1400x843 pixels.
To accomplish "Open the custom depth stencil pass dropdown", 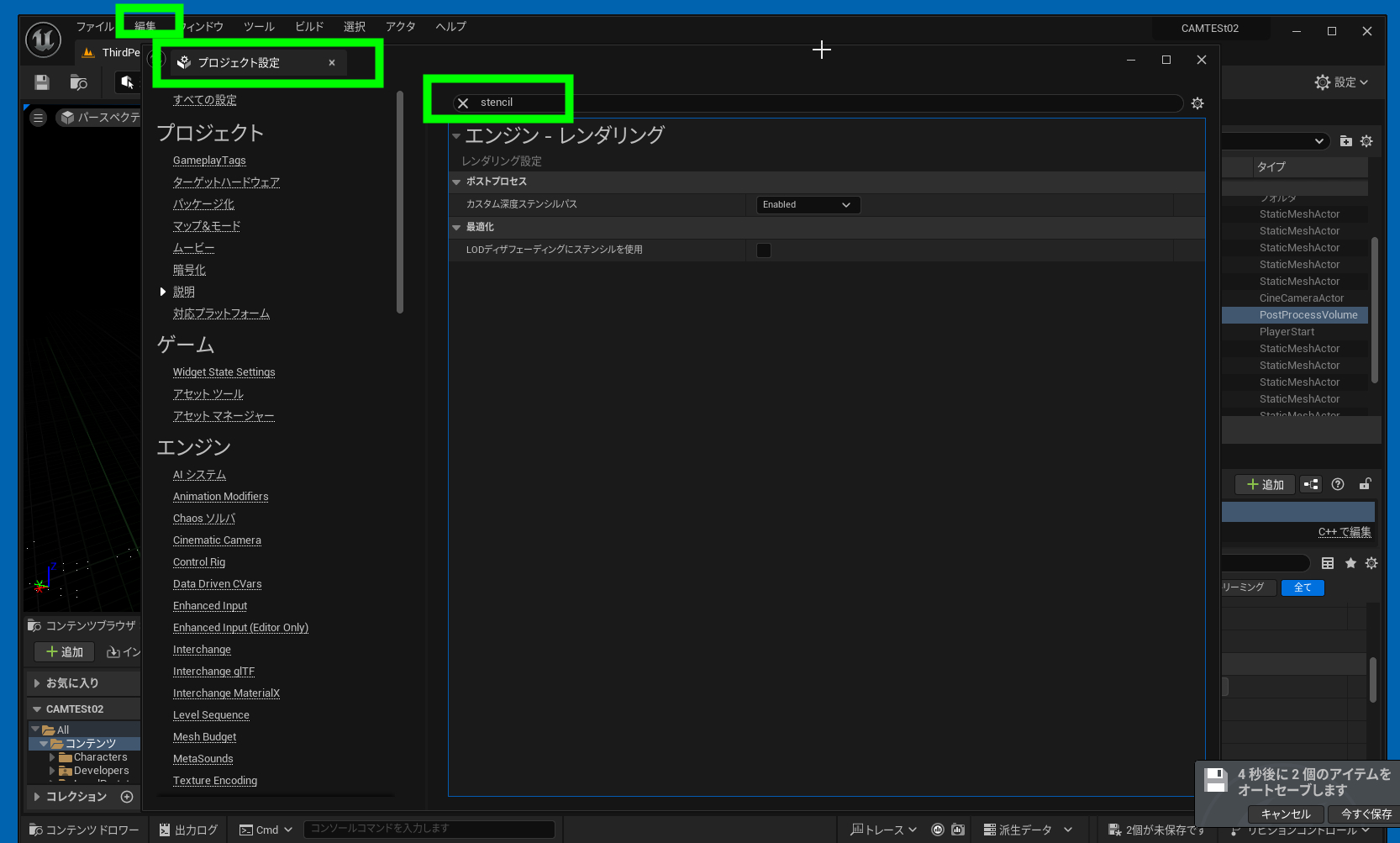I will (x=808, y=205).
